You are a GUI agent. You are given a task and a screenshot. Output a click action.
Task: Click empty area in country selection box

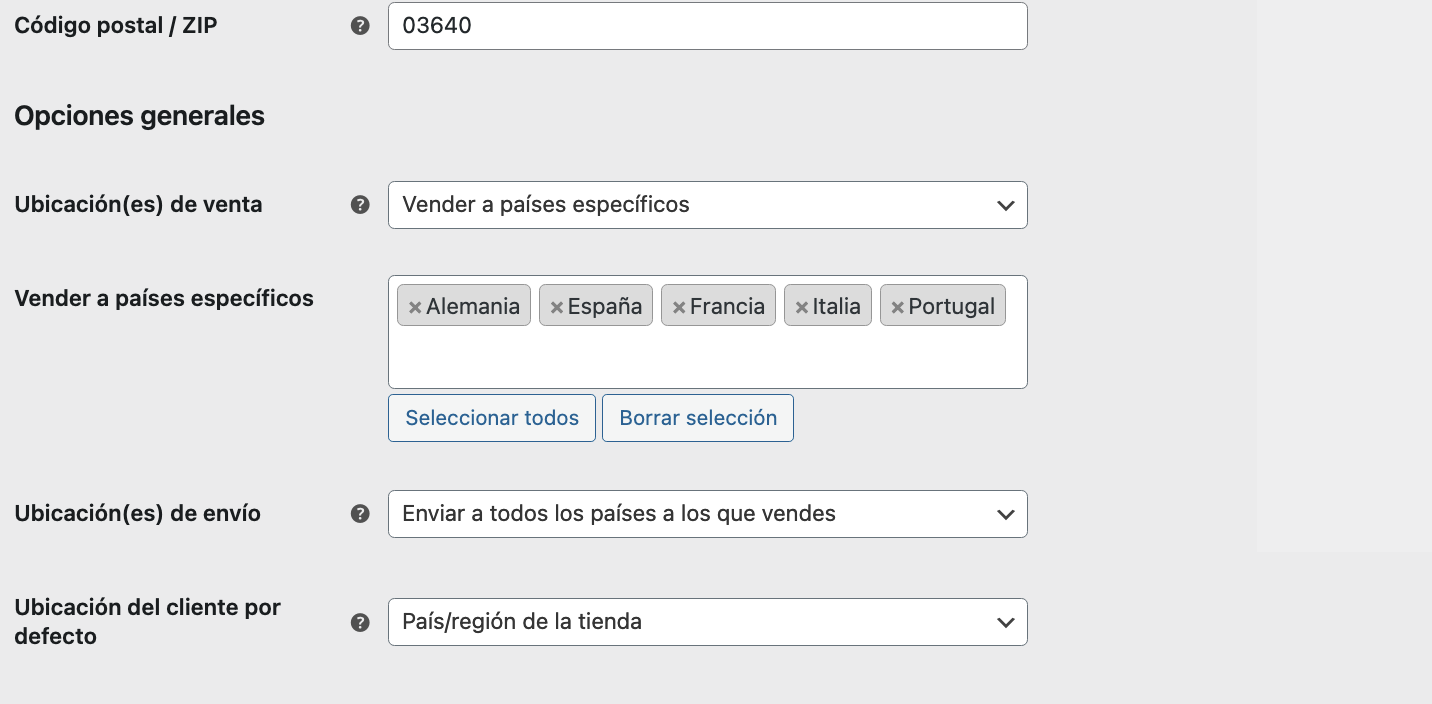707,358
